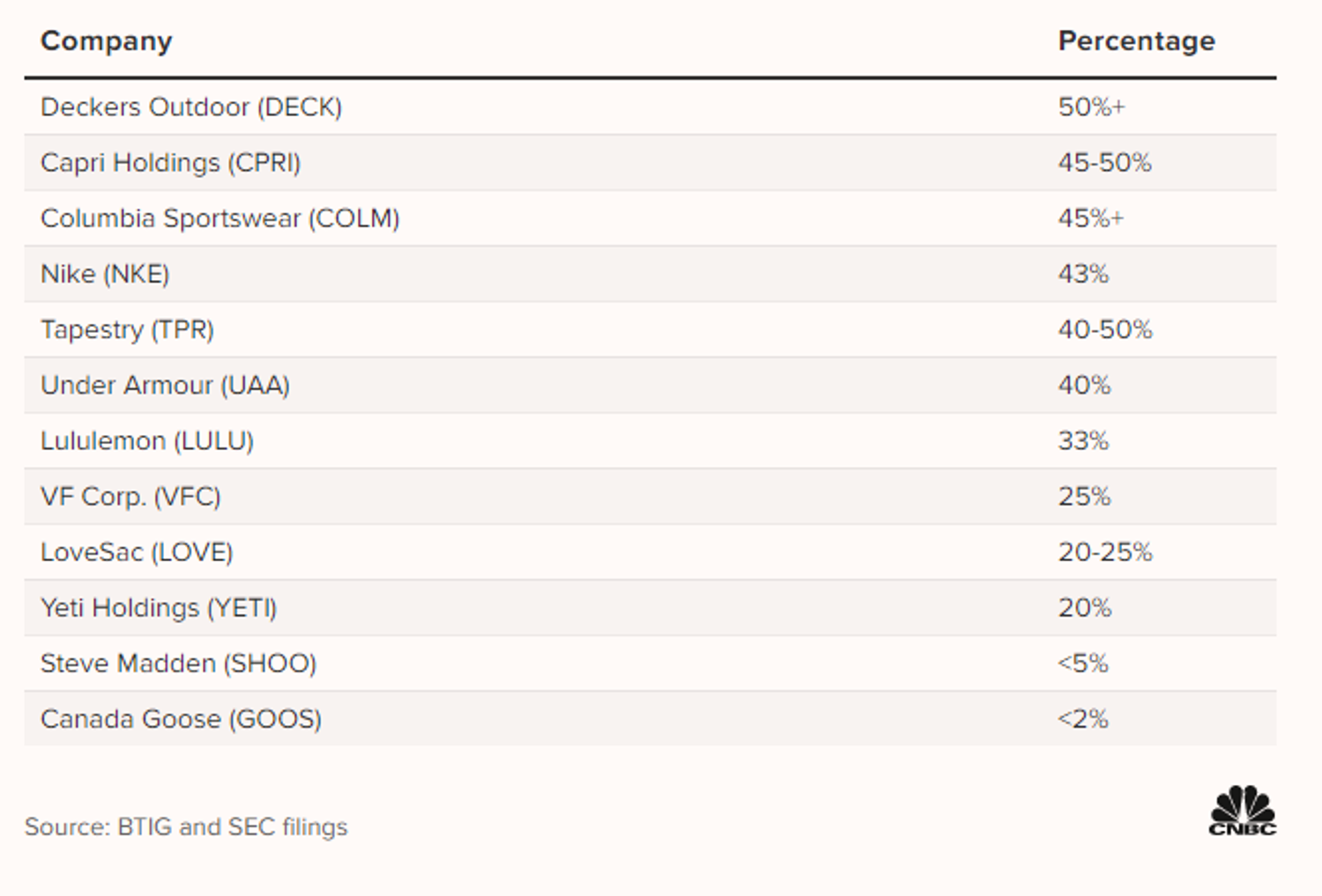
Task: Click Columbia Sportswear (COLM) company name
Action: (x=220, y=218)
